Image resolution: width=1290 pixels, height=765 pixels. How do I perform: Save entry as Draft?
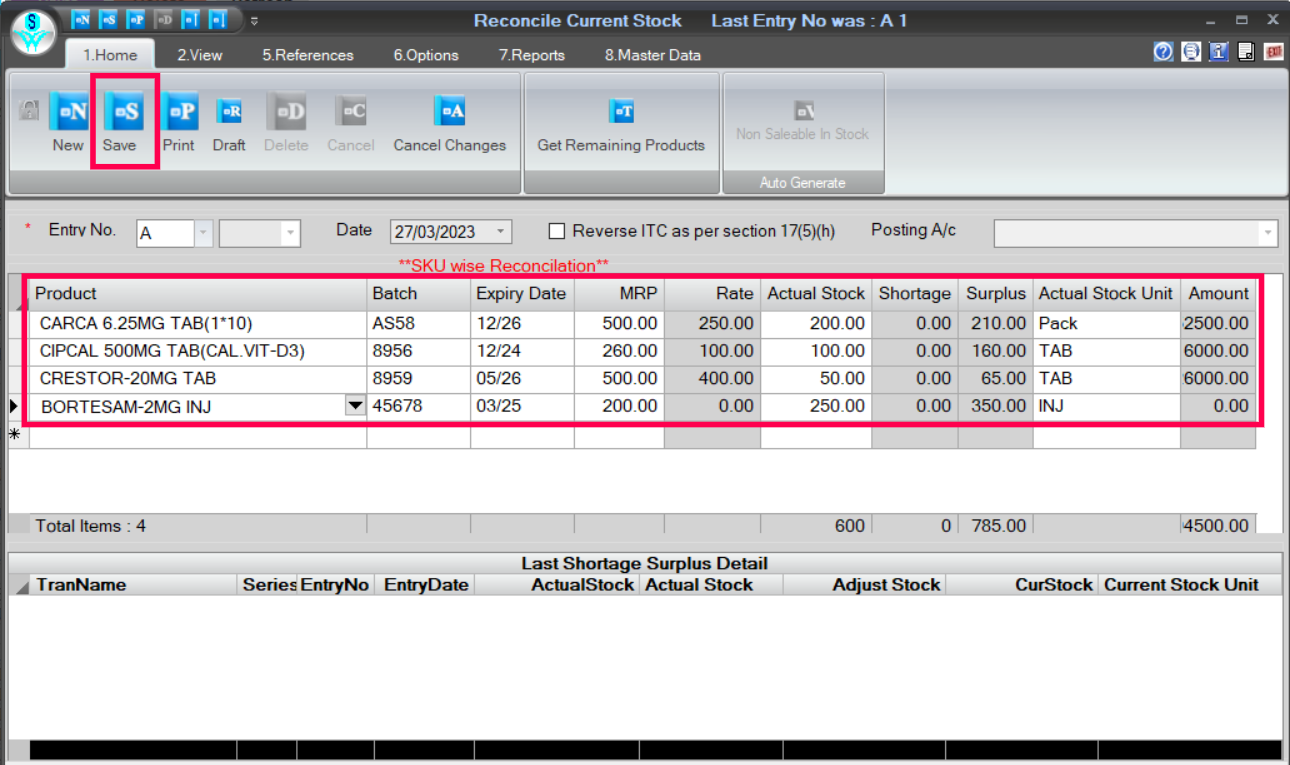(x=229, y=113)
